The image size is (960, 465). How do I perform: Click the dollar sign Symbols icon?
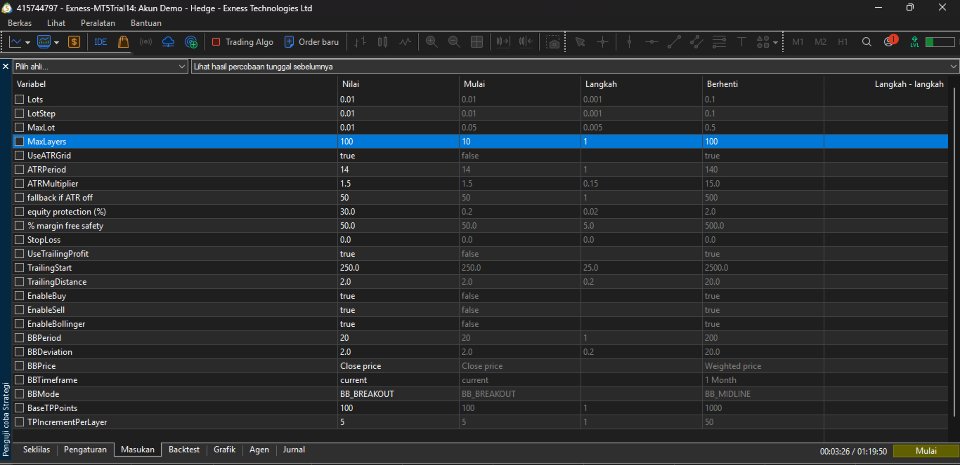point(73,42)
